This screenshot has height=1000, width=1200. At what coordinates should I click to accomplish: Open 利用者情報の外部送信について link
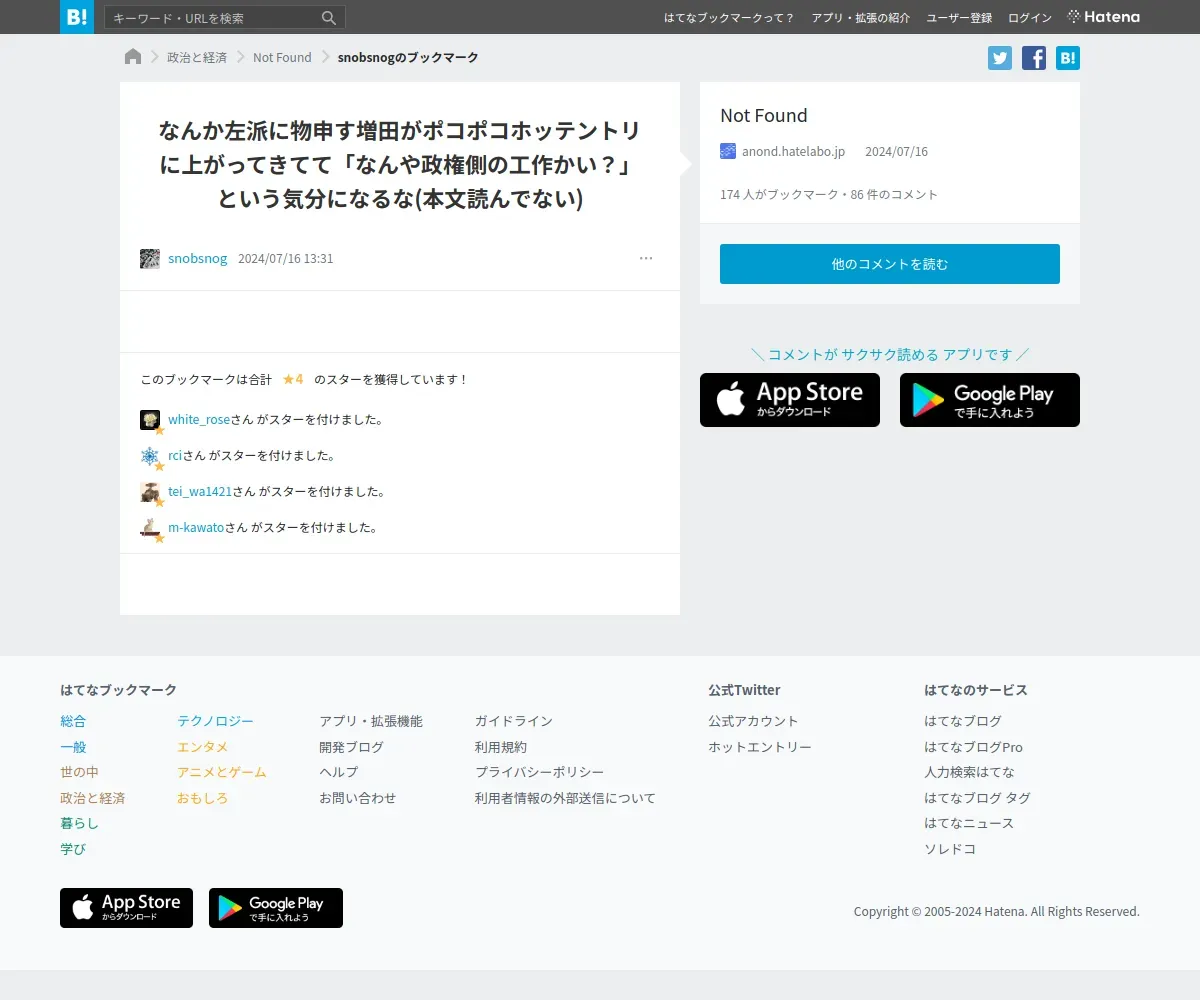565,798
